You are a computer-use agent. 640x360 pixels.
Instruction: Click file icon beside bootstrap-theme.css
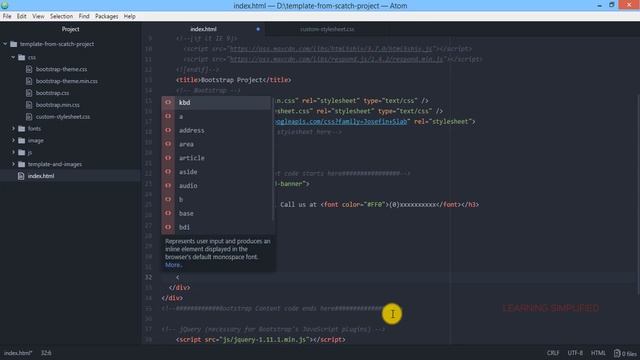click(29, 69)
